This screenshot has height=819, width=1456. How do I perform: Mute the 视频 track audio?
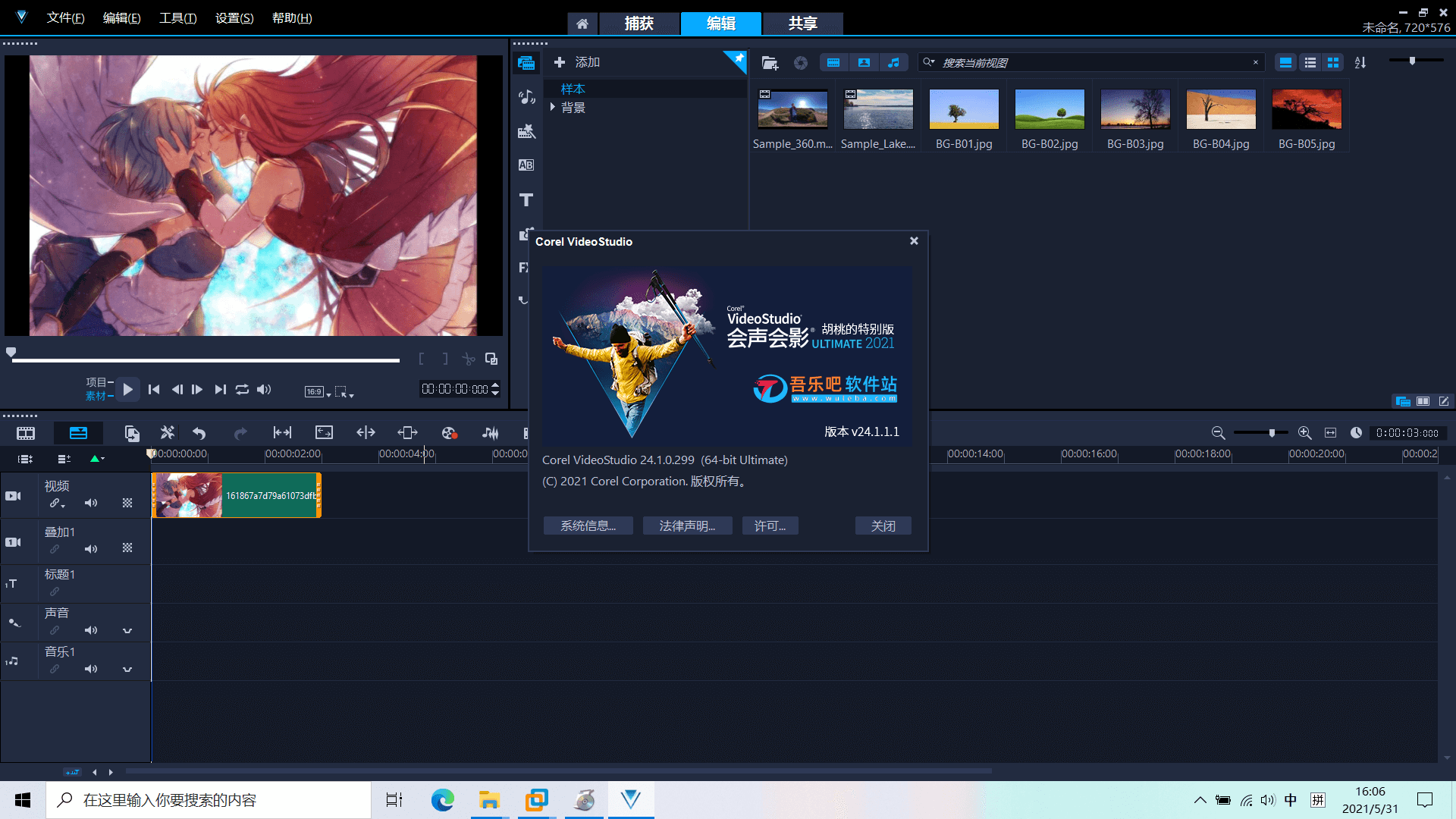click(x=91, y=503)
